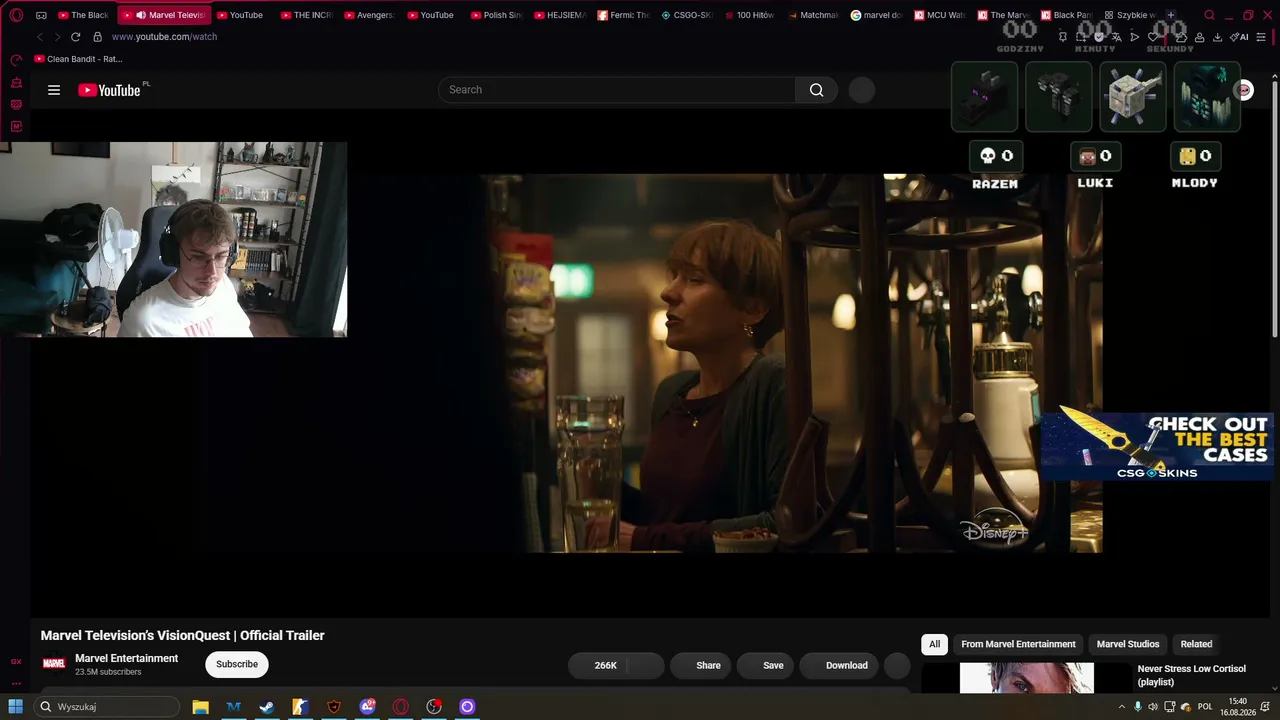Switch to the 'THE INCR' tab

[307, 15]
